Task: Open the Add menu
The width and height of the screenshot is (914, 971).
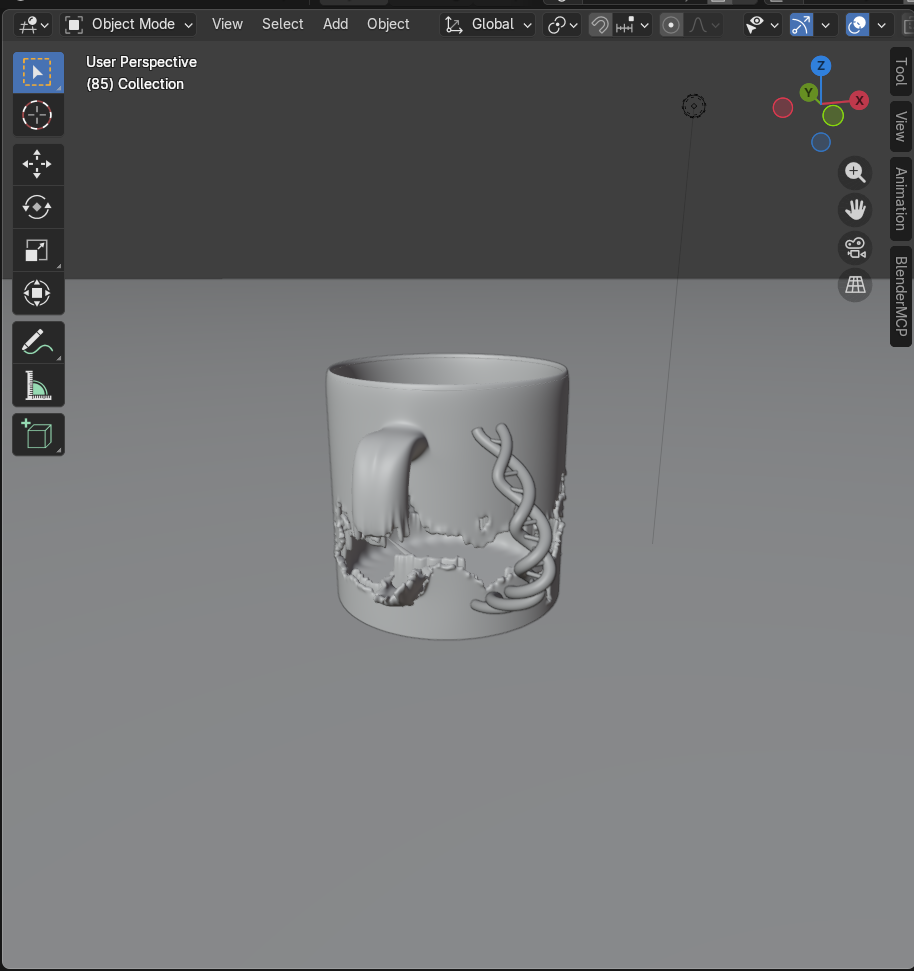Action: (335, 24)
